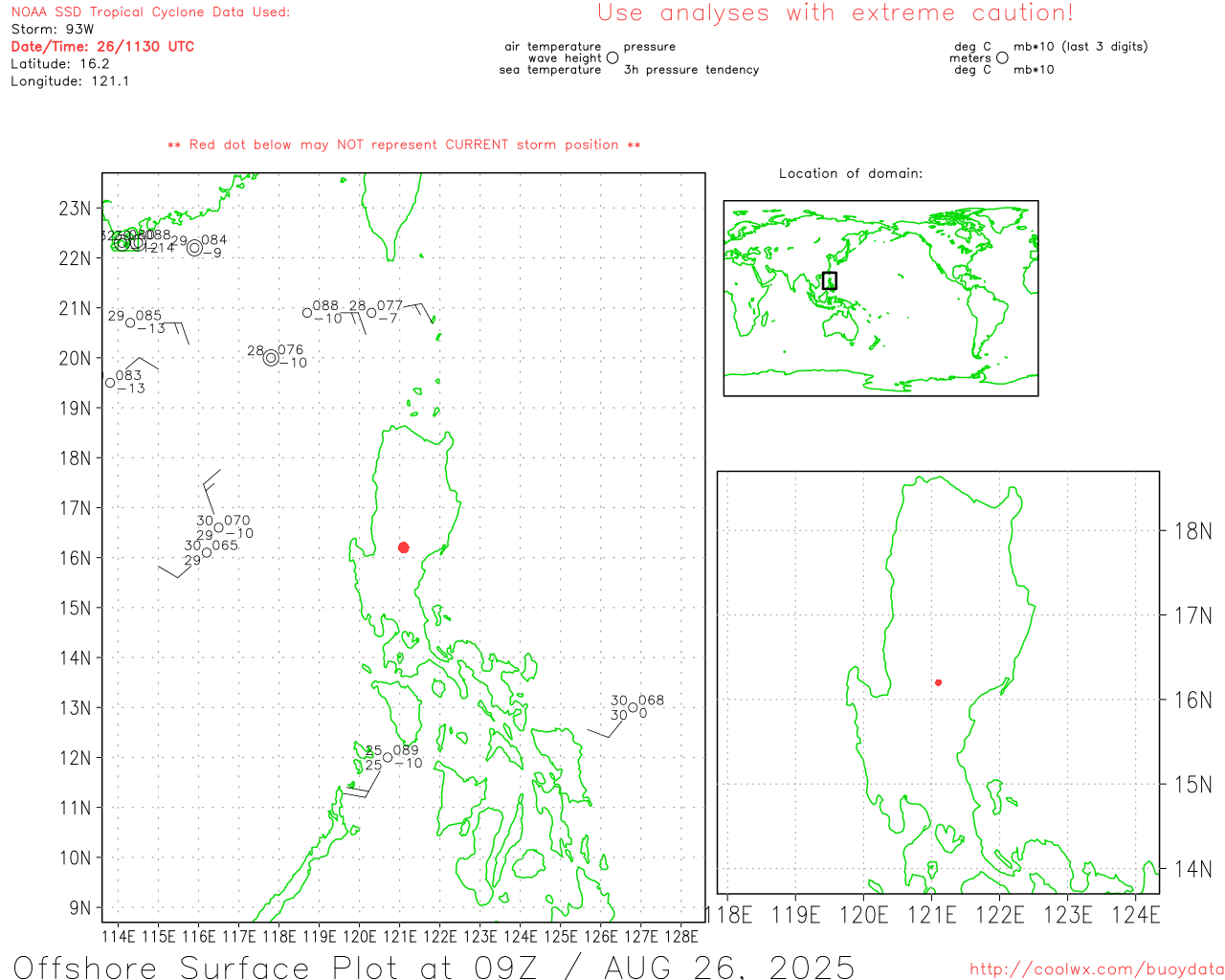Click the 124E label on the inset map
The image size is (1225, 980).
[1136, 915]
